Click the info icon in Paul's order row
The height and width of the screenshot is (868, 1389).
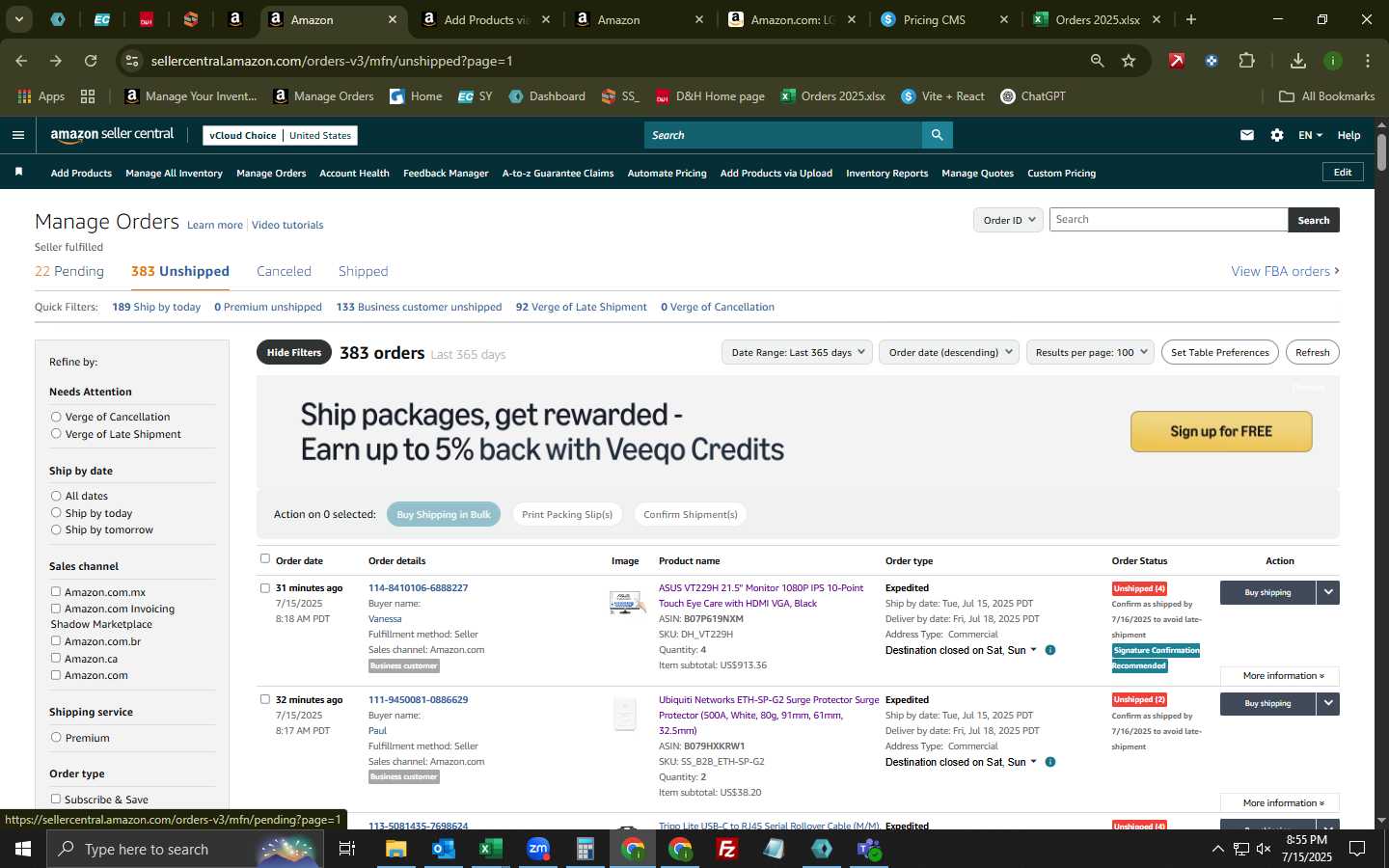1050,762
